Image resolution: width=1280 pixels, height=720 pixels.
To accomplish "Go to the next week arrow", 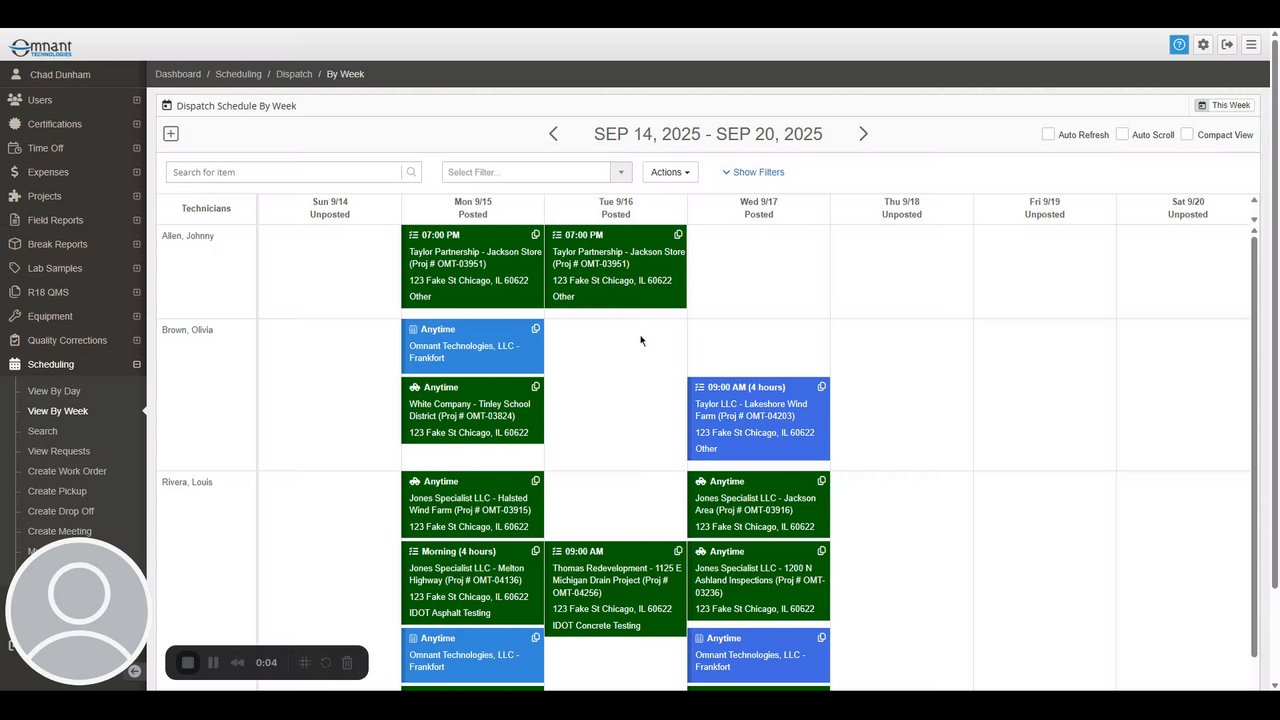I will click(863, 134).
